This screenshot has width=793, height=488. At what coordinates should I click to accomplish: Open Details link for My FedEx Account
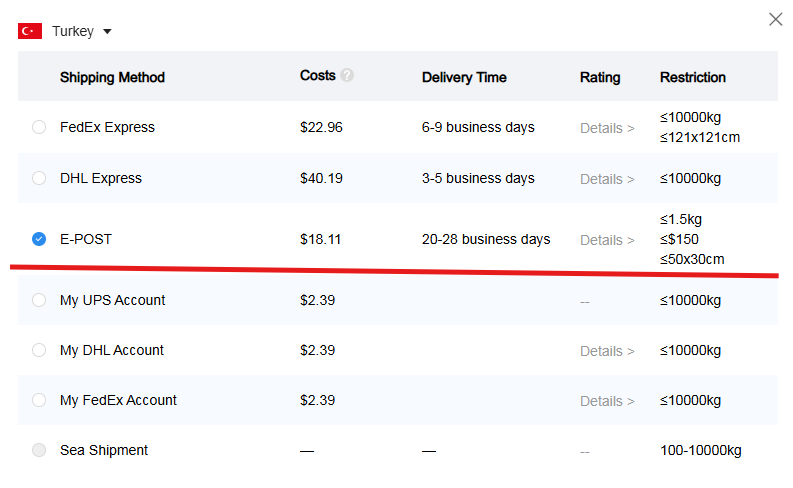(607, 401)
